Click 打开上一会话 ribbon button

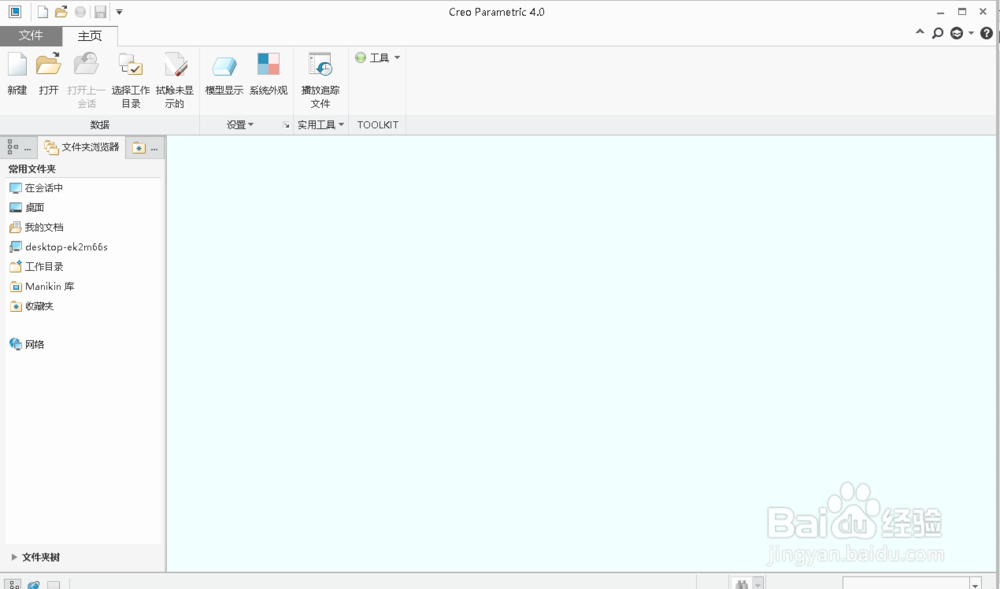pos(86,80)
